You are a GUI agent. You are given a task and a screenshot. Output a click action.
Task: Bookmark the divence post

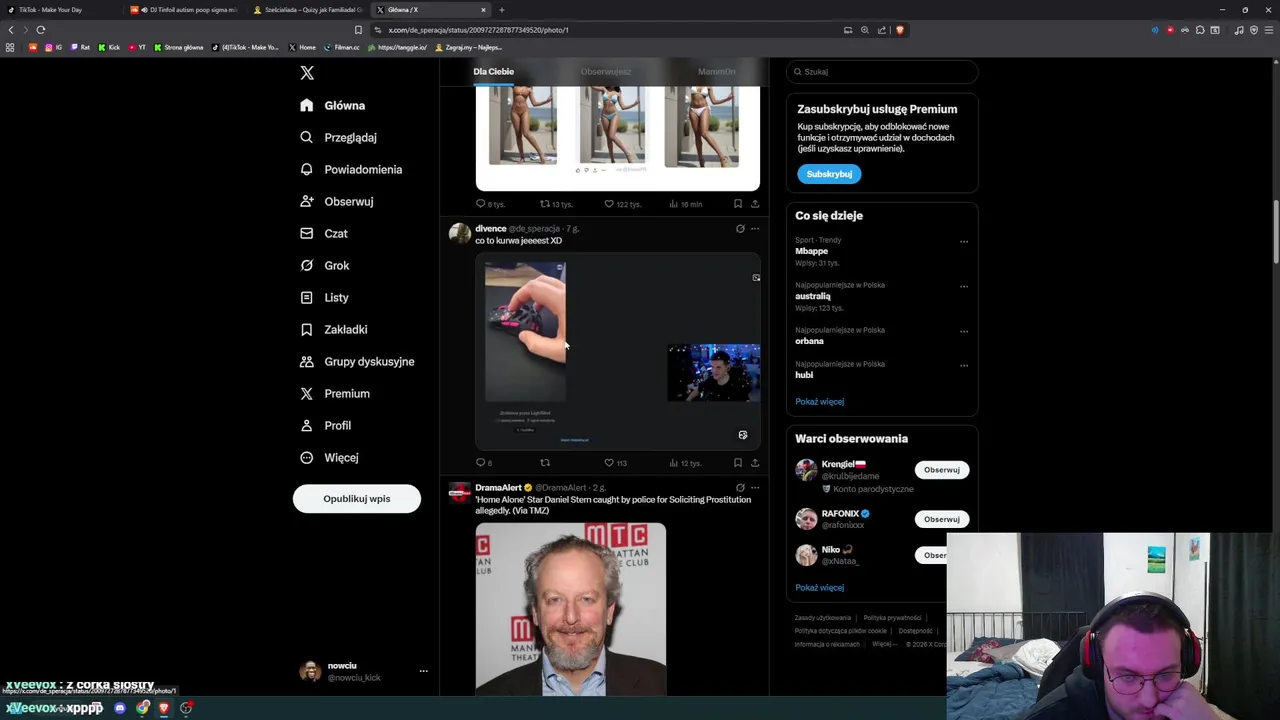738,463
